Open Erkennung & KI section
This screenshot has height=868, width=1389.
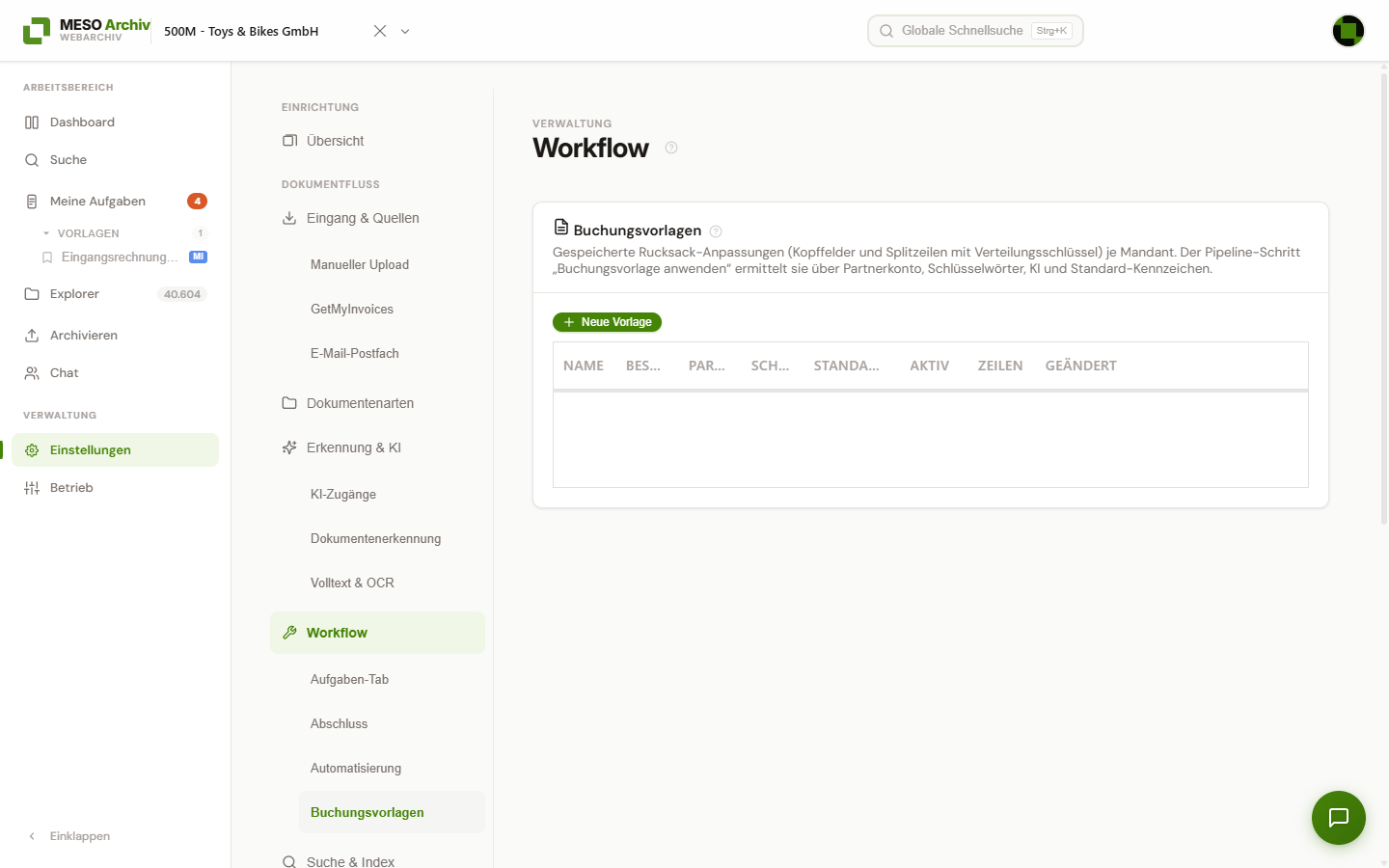tap(377, 448)
